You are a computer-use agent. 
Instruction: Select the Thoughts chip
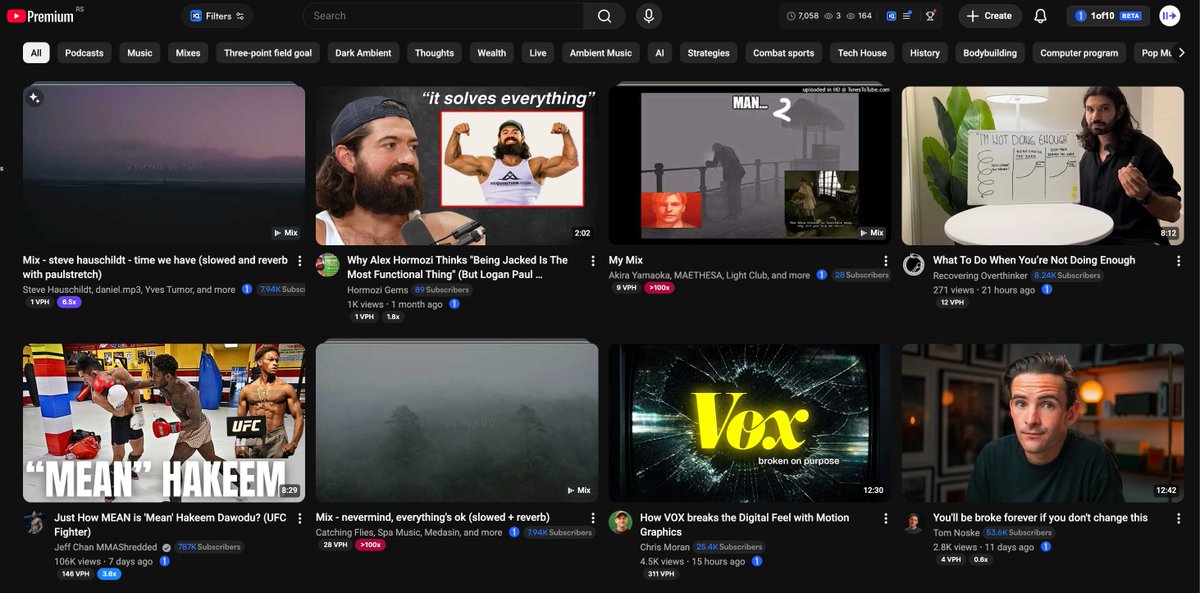point(434,53)
